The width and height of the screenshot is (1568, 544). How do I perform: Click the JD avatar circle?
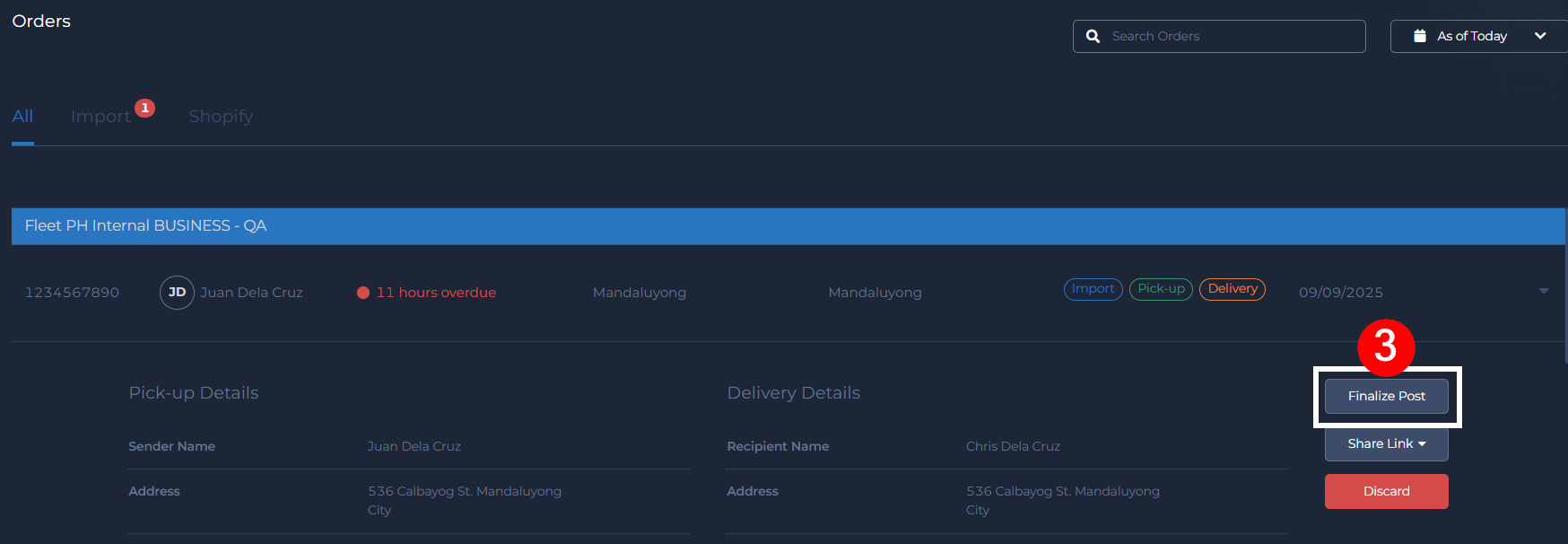177,293
